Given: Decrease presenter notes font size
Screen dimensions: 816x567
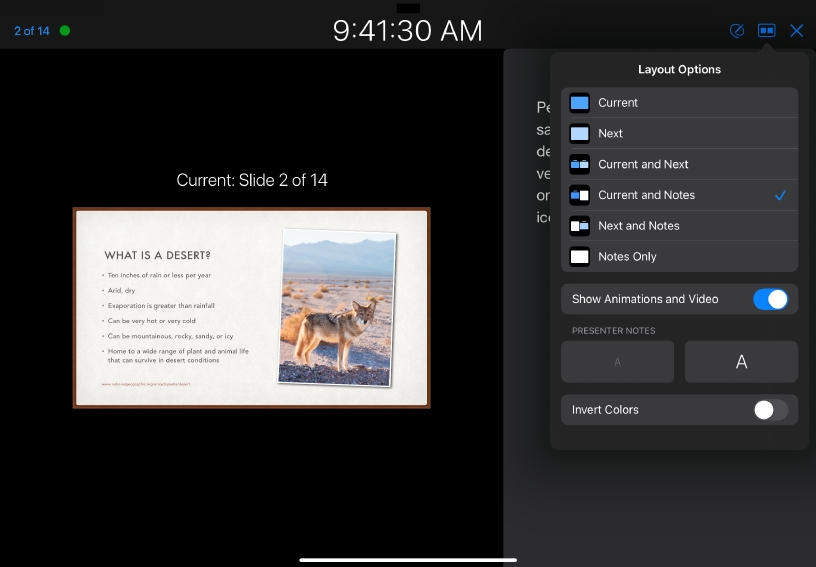Looking at the screenshot, I should [x=617, y=362].
